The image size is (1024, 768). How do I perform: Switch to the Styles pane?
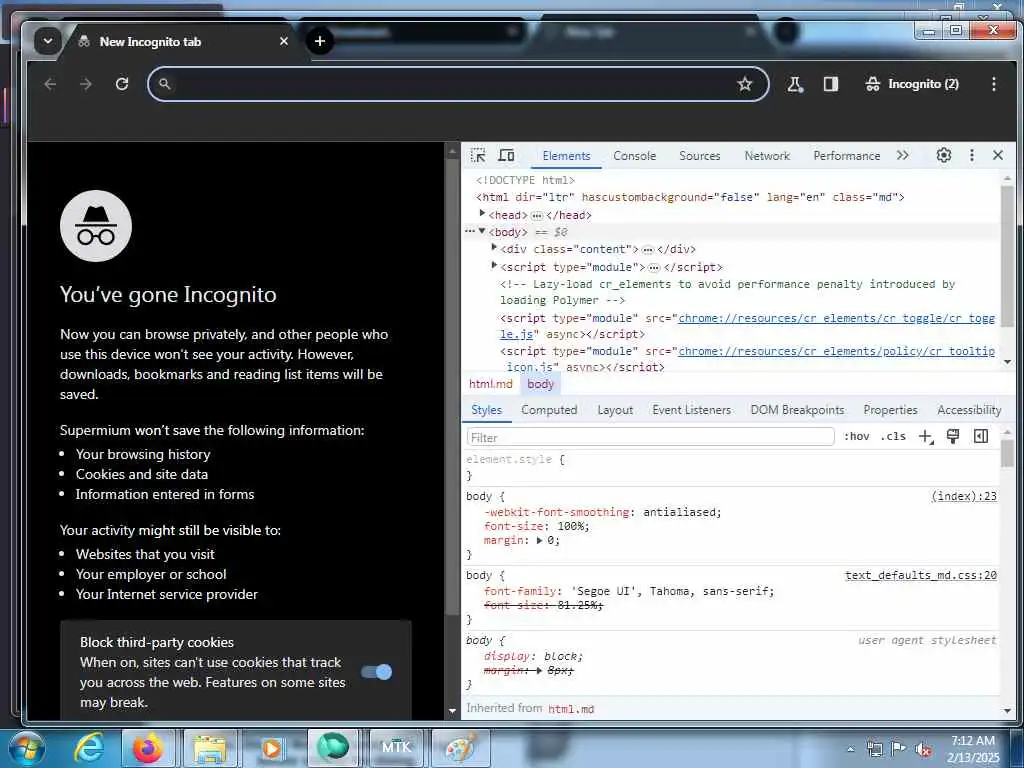(x=487, y=410)
